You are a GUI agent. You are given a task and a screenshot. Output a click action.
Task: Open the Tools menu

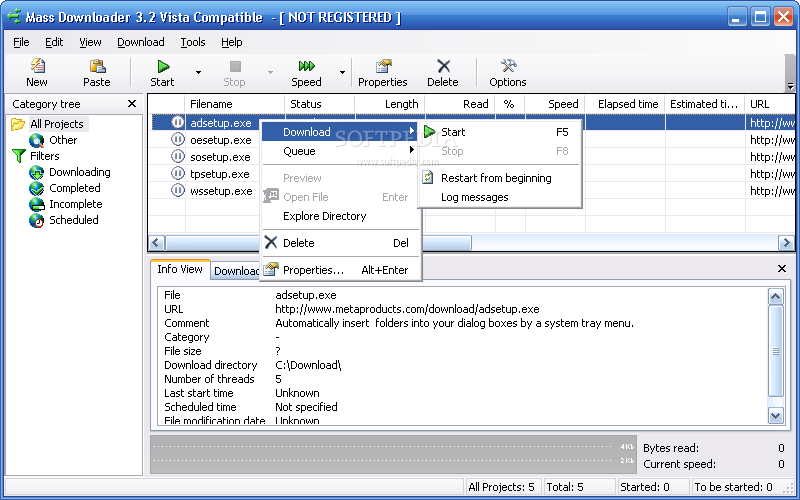[x=193, y=42]
